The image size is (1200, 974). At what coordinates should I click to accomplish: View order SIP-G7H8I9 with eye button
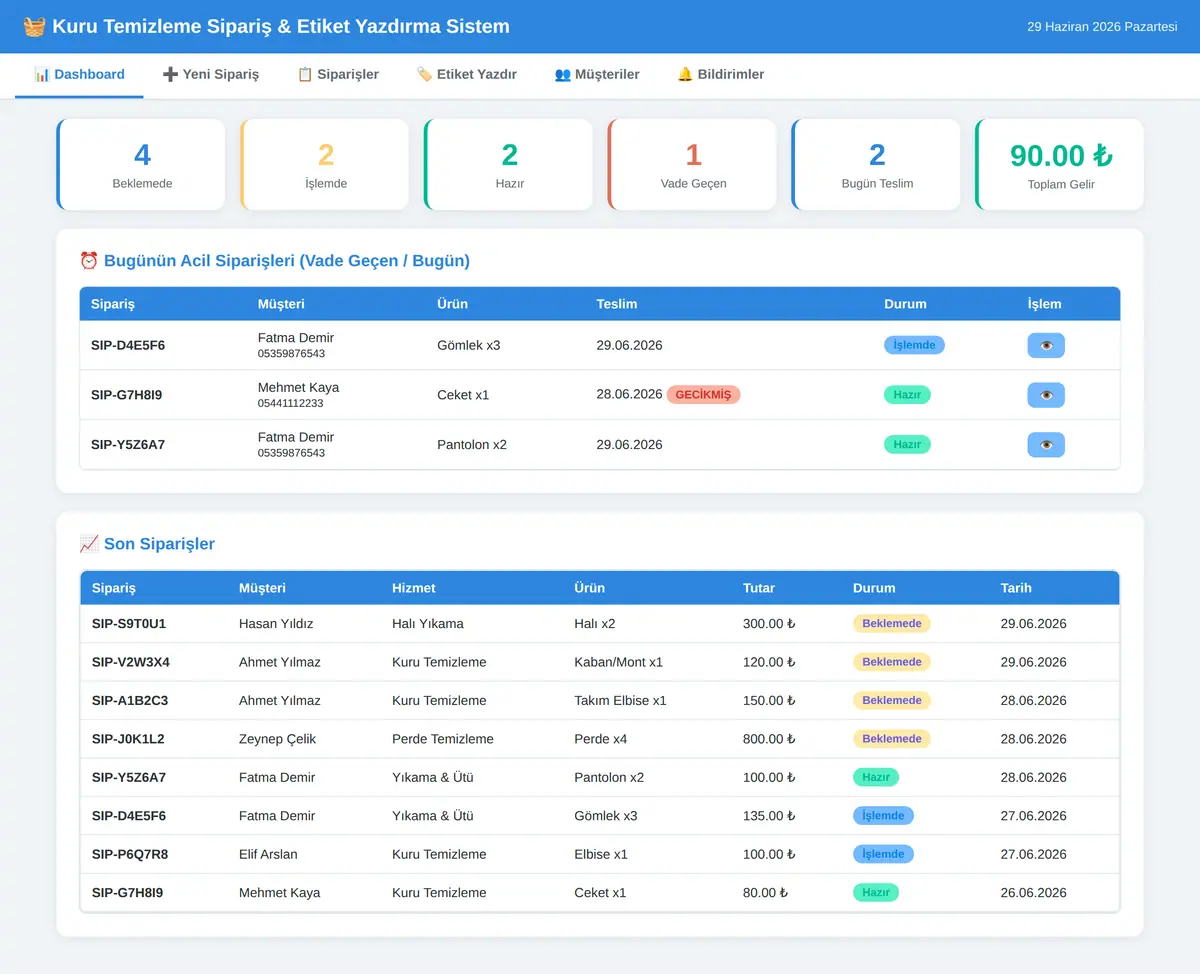coord(1046,395)
